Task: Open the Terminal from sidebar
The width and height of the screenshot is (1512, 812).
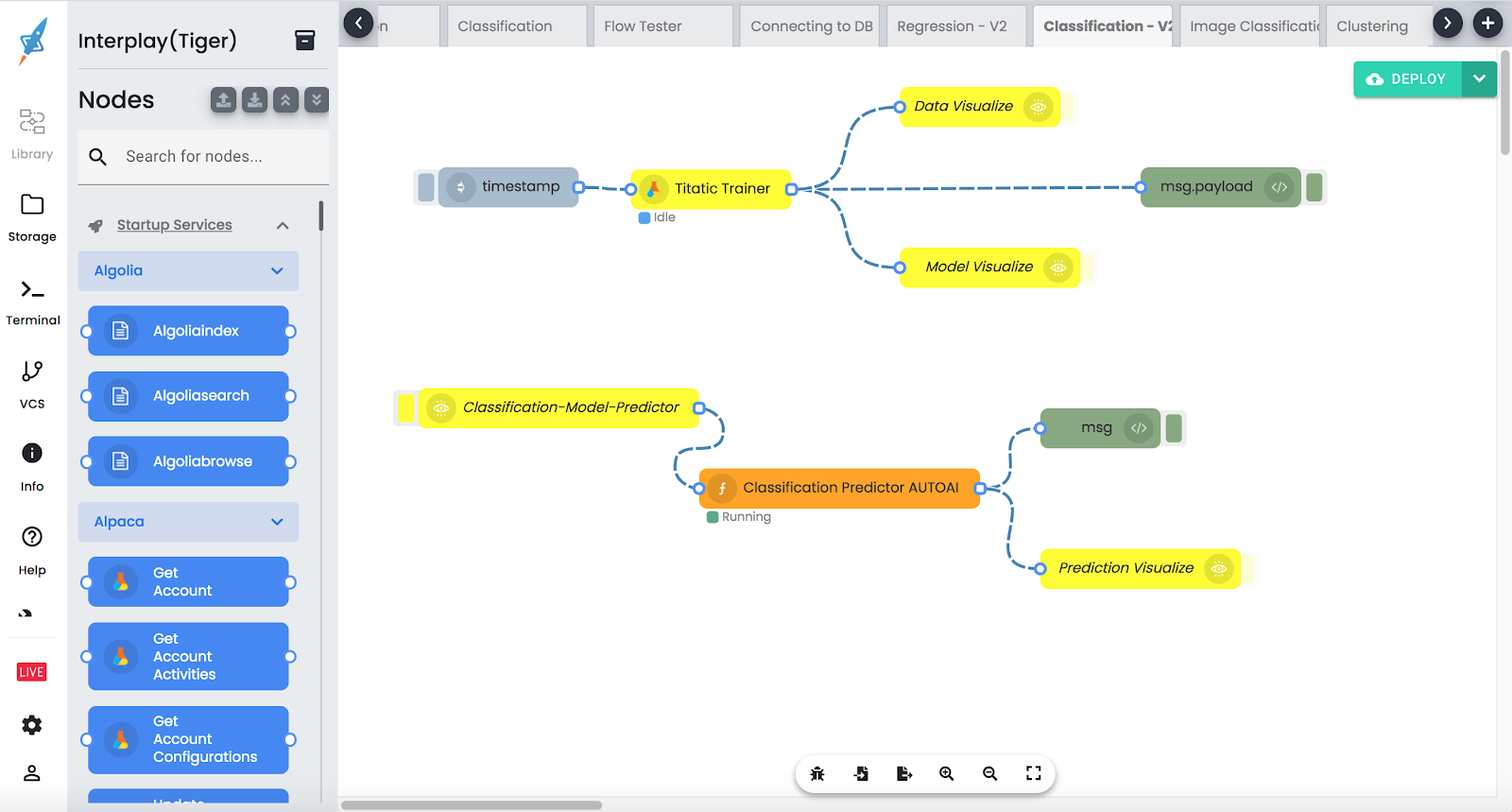Action: [32, 290]
